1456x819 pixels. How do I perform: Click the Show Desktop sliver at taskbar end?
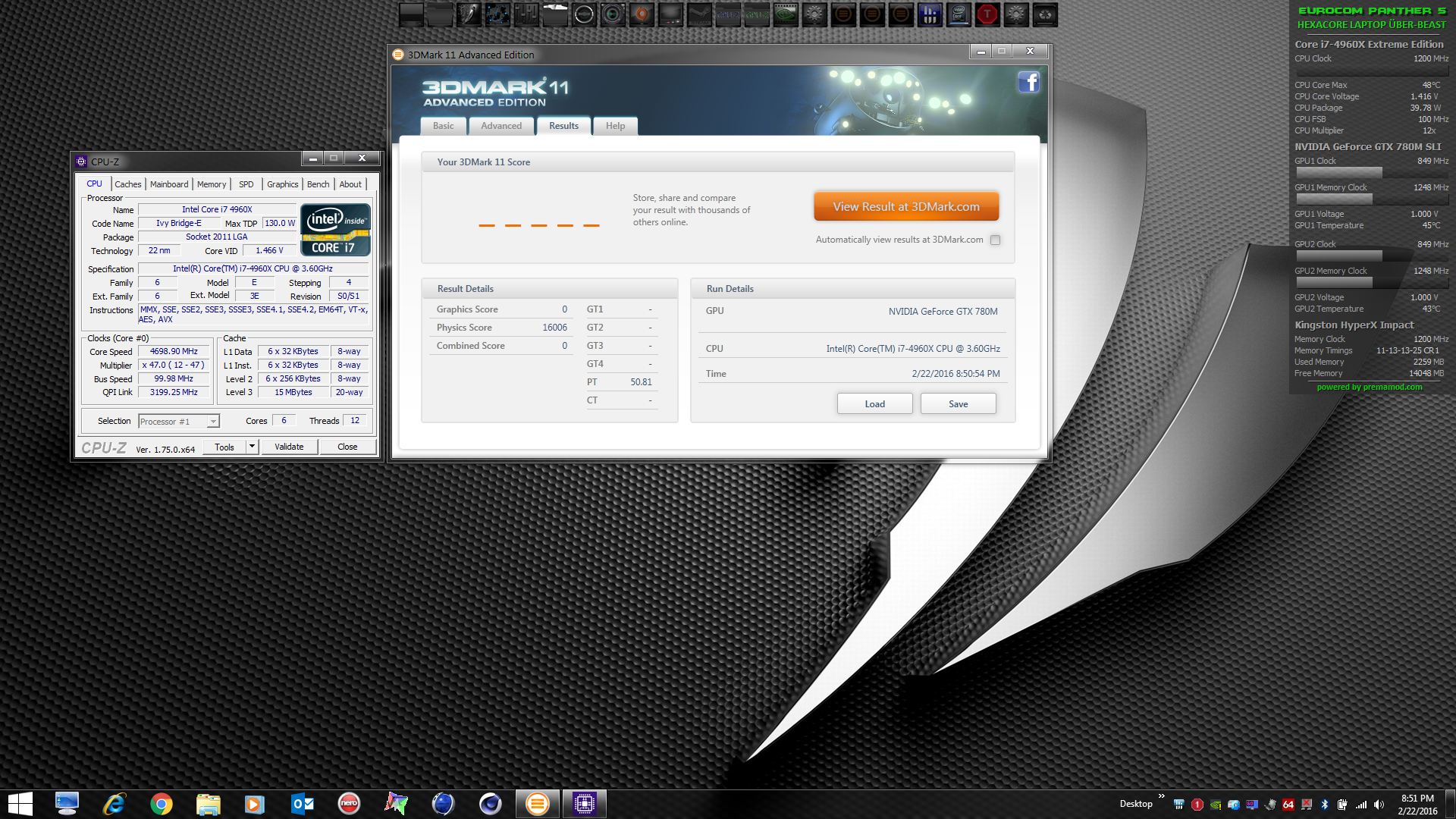1450,804
